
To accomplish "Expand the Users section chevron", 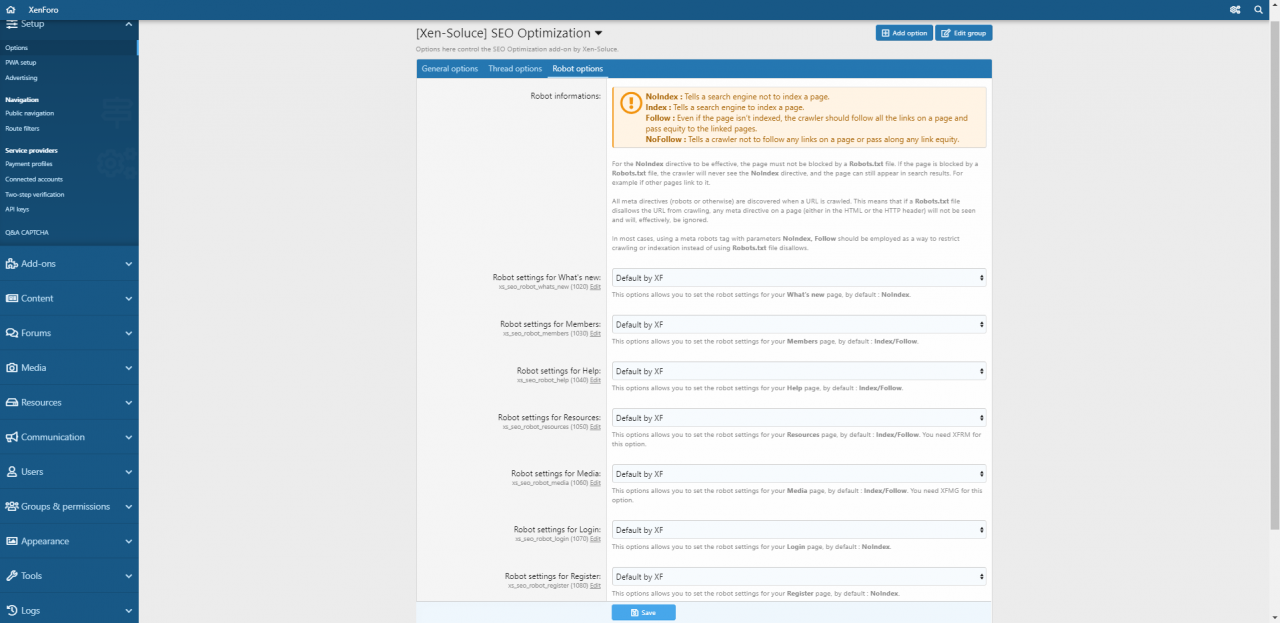I will [129, 472].
